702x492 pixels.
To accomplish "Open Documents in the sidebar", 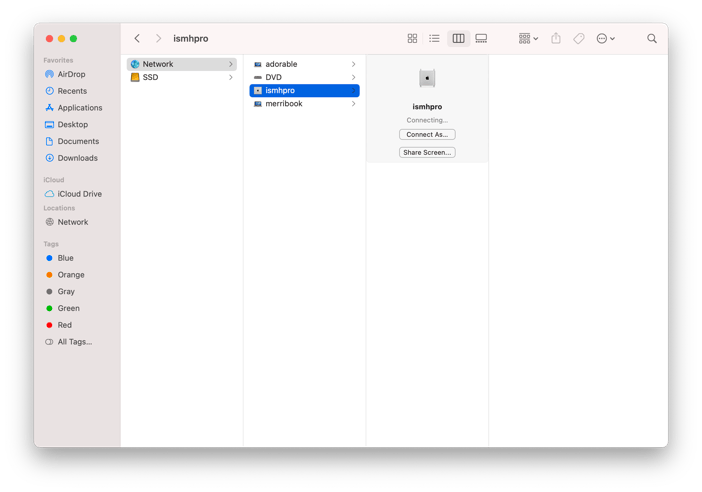I will pyautogui.click(x=72, y=141).
